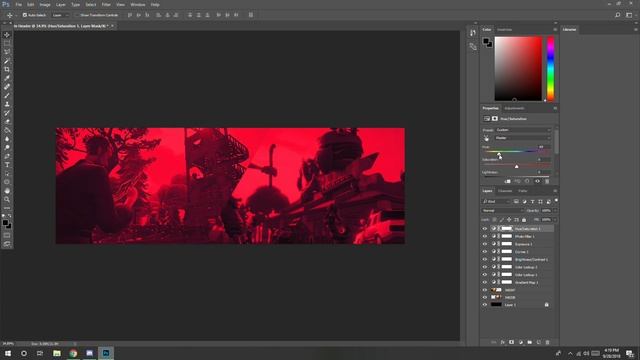Screen dimensions: 640x360
Task: Select the Zoom tool
Action: pyautogui.click(x=7, y=199)
